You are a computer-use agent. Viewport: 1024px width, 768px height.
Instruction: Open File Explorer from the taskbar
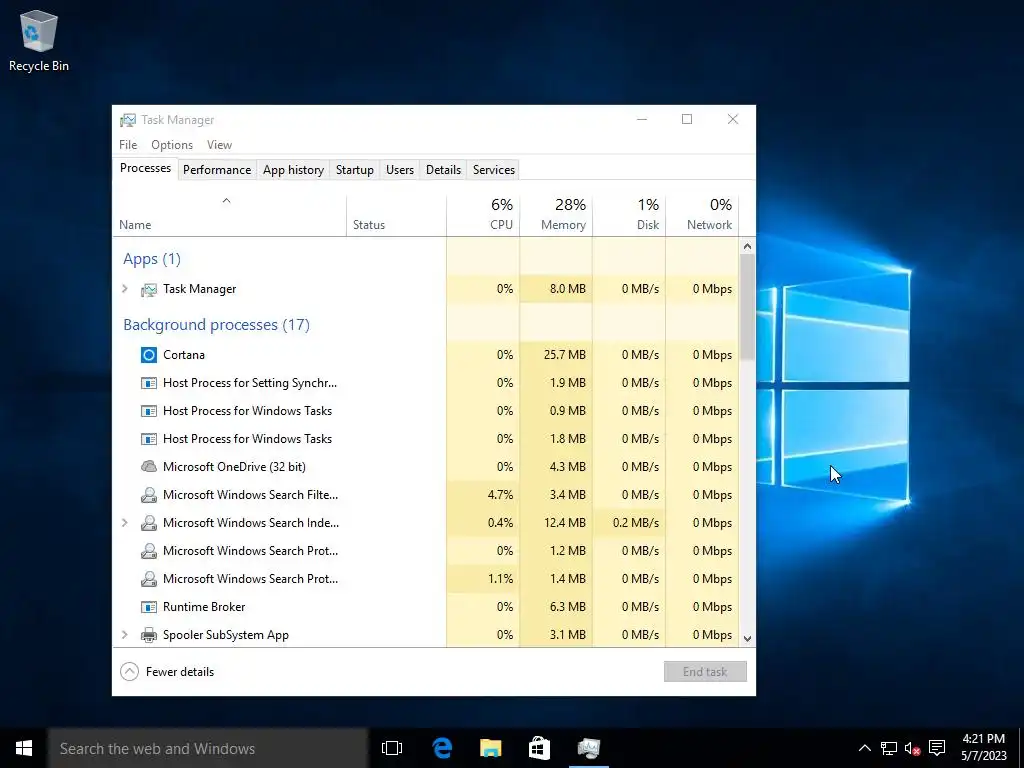pyautogui.click(x=490, y=748)
